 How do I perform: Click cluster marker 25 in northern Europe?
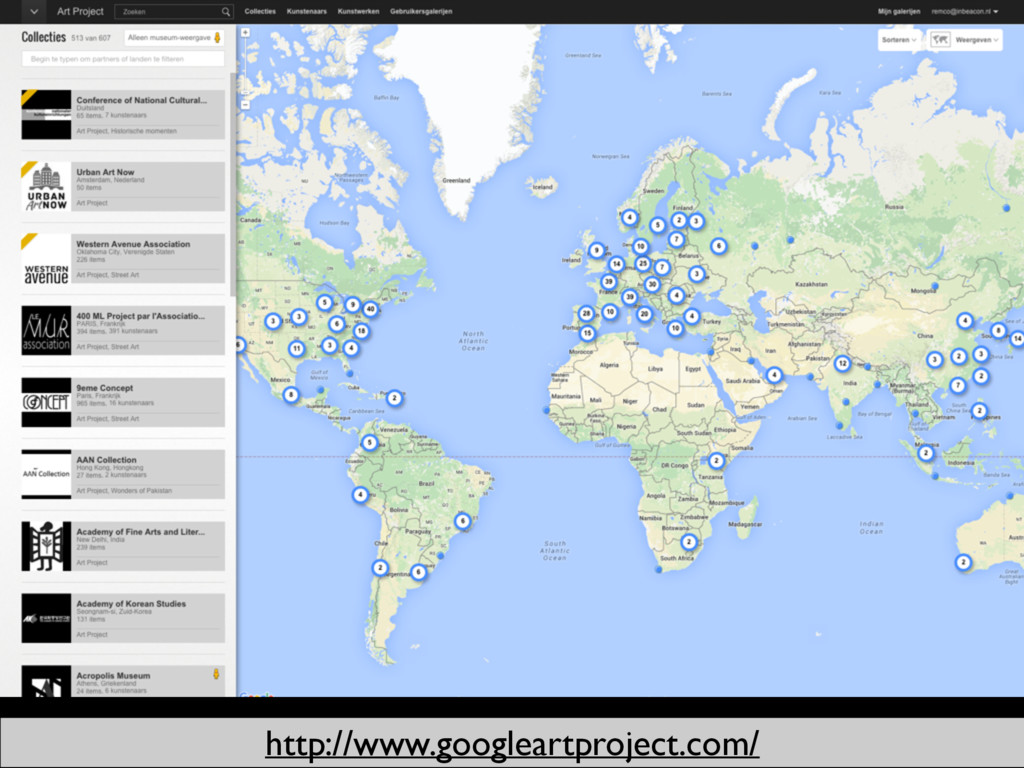pos(643,264)
